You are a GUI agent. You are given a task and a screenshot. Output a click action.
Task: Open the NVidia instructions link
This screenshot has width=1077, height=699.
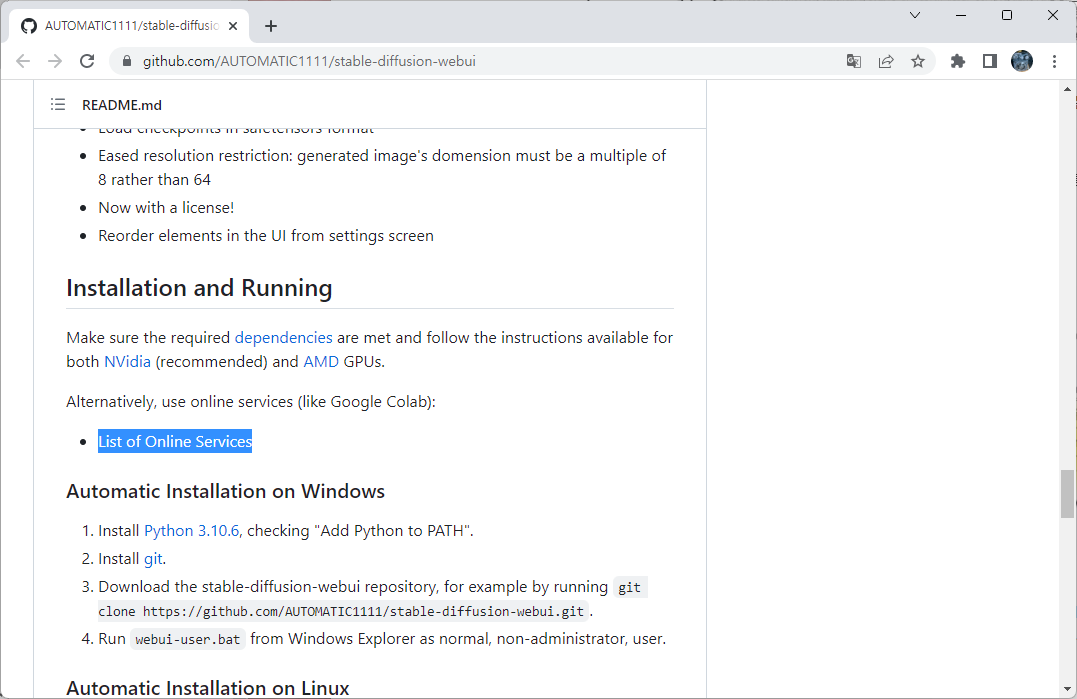[127, 361]
